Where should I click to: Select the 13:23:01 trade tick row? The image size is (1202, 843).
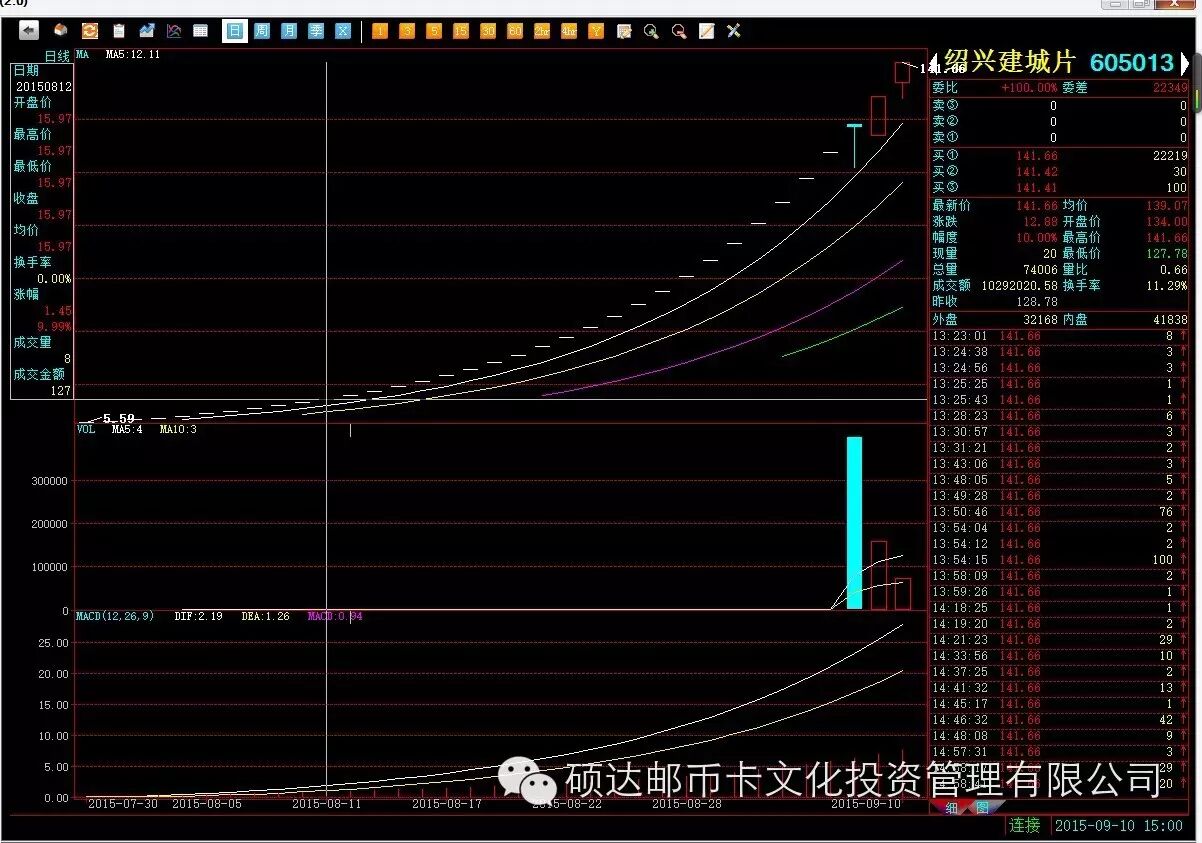1060,336
